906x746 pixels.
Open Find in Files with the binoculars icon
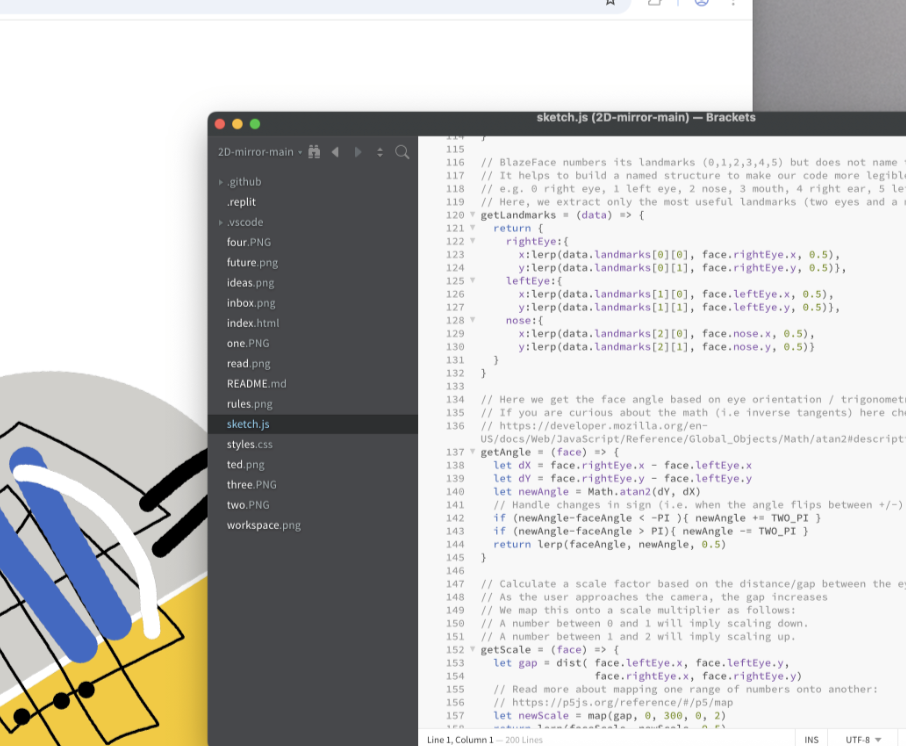tap(315, 151)
